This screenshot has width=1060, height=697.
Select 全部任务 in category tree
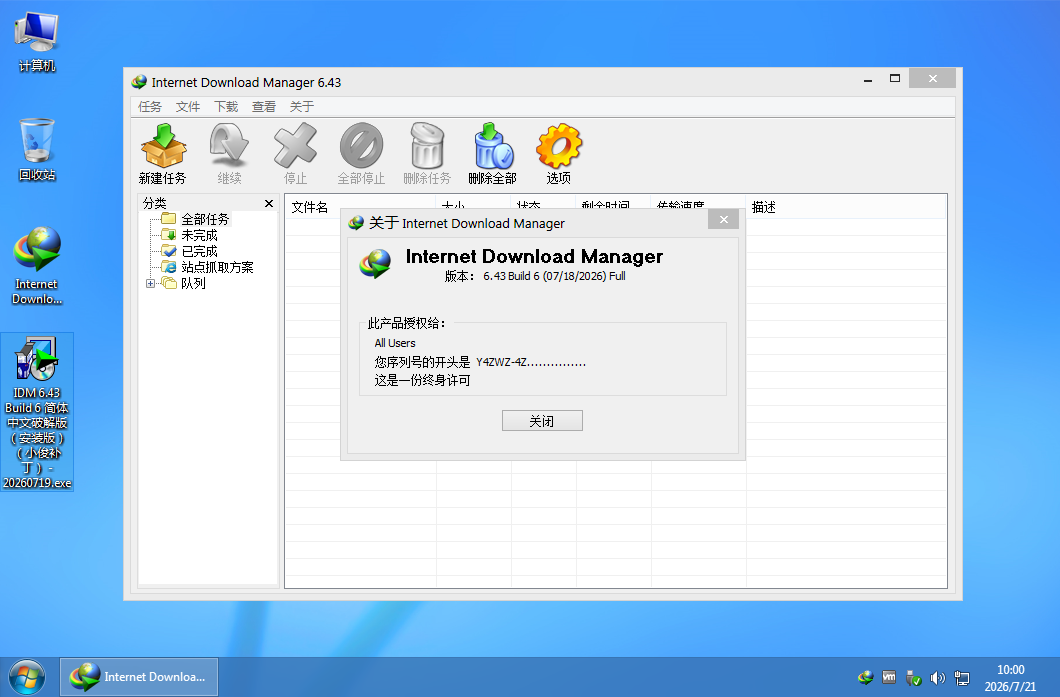205,219
